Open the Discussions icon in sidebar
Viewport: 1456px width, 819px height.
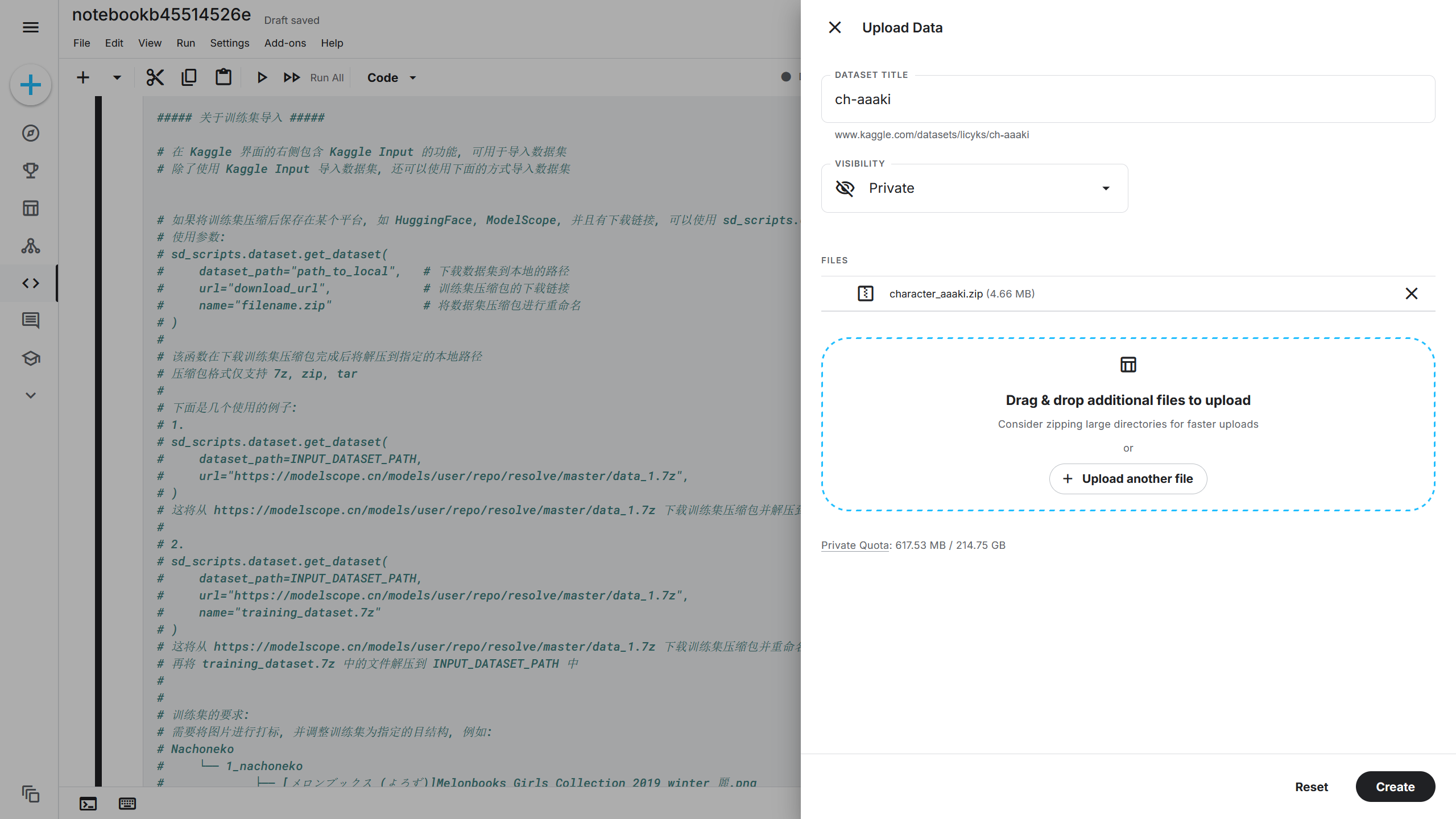point(31,321)
